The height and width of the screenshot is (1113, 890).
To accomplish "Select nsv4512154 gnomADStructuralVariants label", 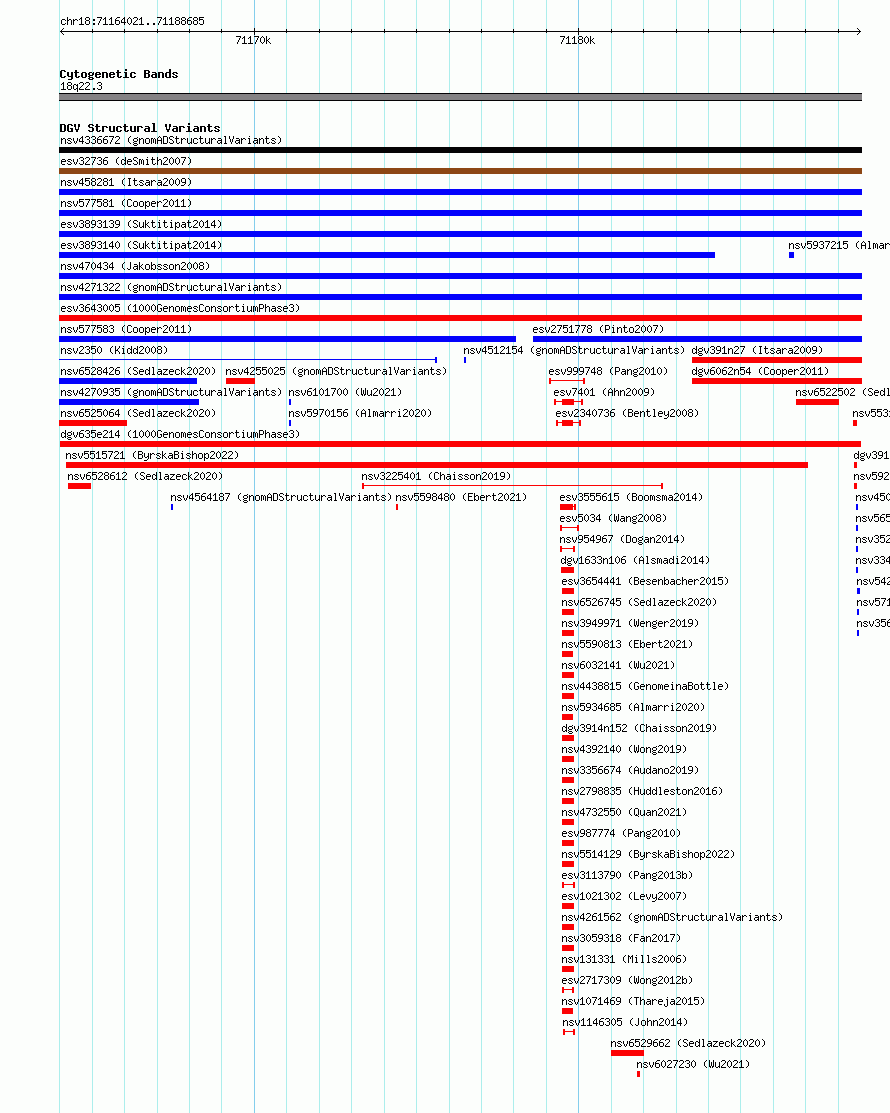I will (x=574, y=351).
